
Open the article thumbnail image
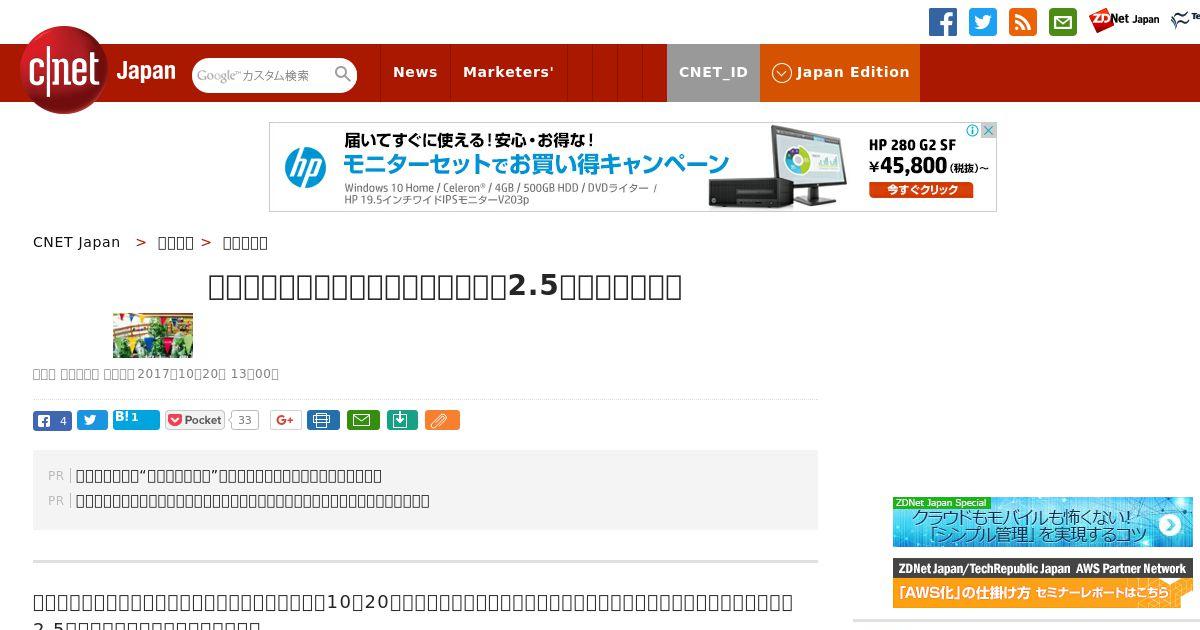[x=153, y=335]
